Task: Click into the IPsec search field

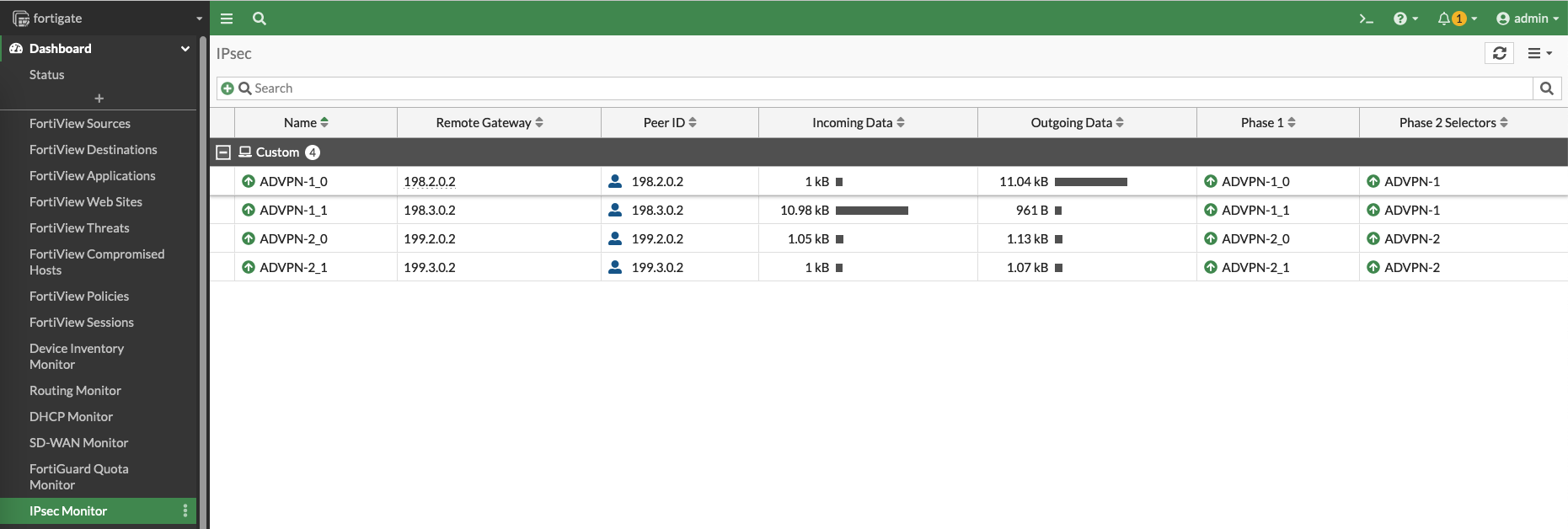Action: 885,88
